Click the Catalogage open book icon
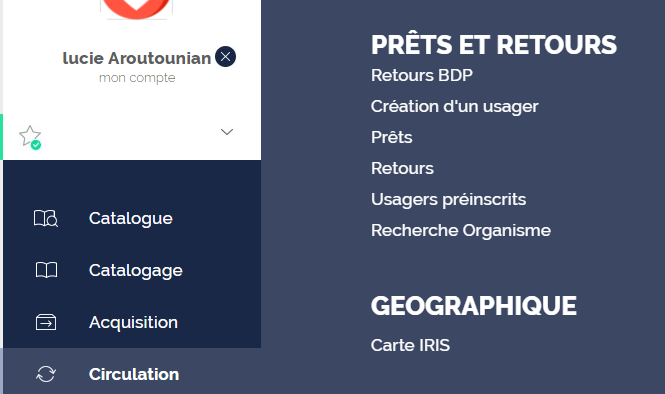Viewport: 665px width, 394px height. coord(46,270)
